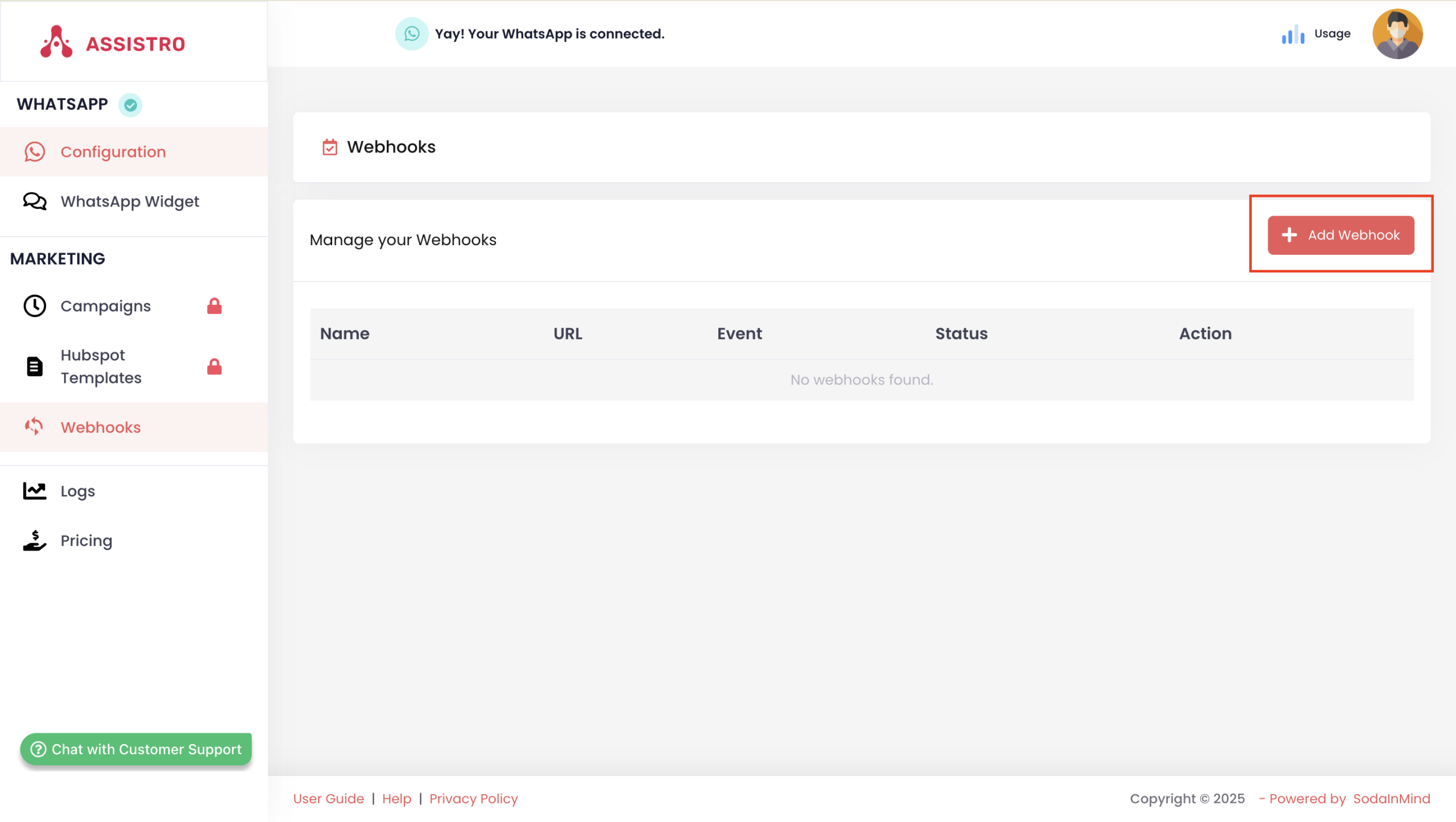Start Chat with Customer Support
The width and height of the screenshot is (1456, 822).
click(x=136, y=749)
